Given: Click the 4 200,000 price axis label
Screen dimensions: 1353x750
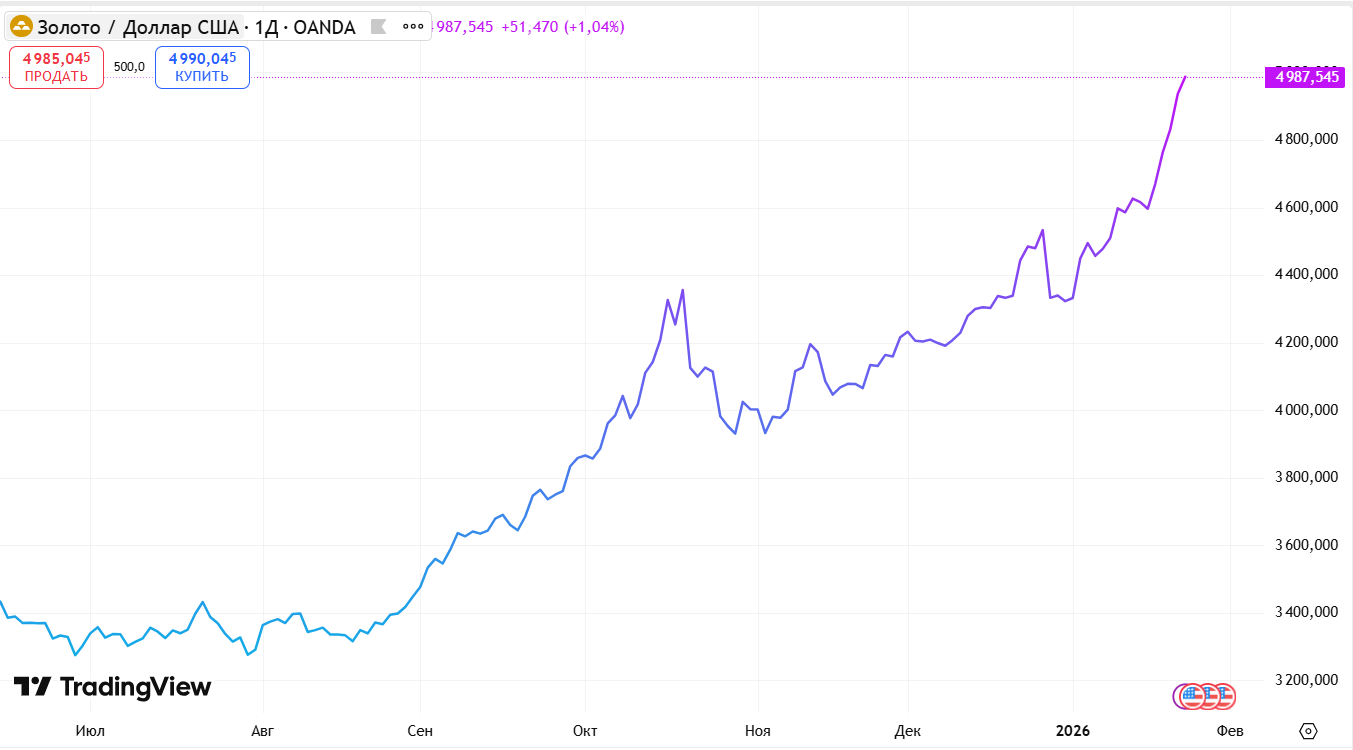Looking at the screenshot, I should [x=1304, y=342].
